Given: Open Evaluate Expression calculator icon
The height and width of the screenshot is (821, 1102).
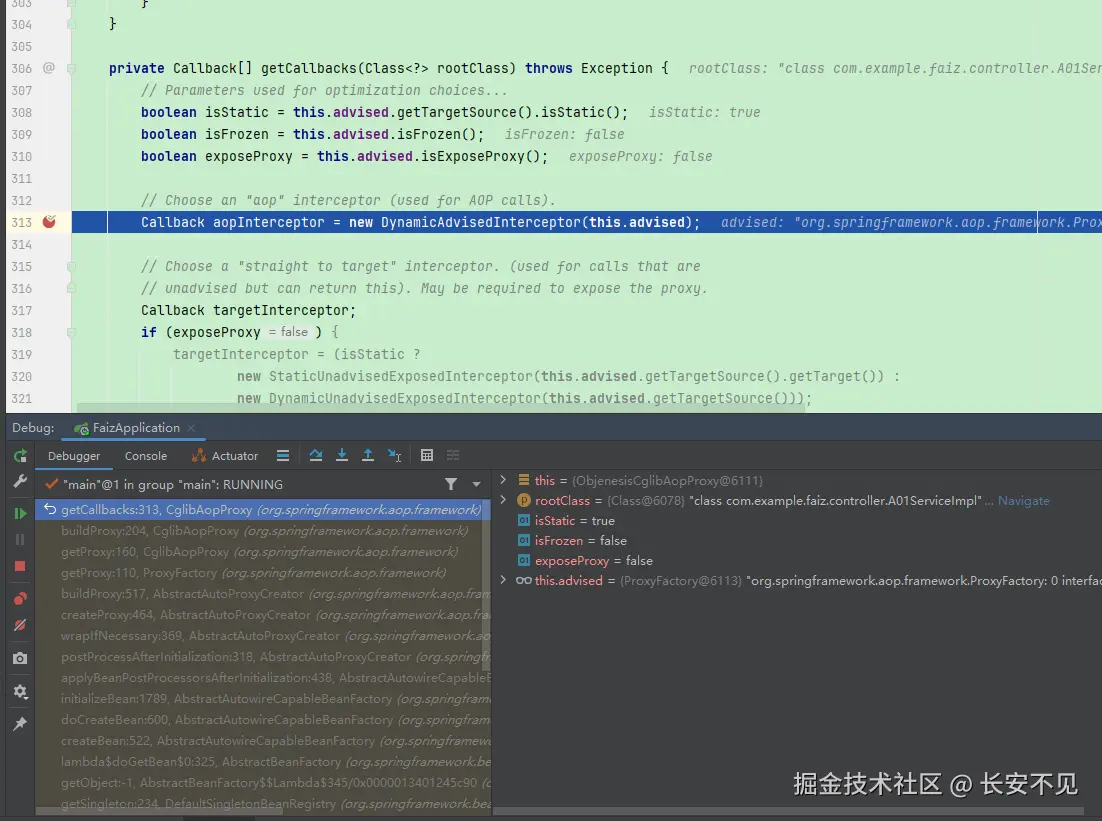Looking at the screenshot, I should [x=427, y=455].
